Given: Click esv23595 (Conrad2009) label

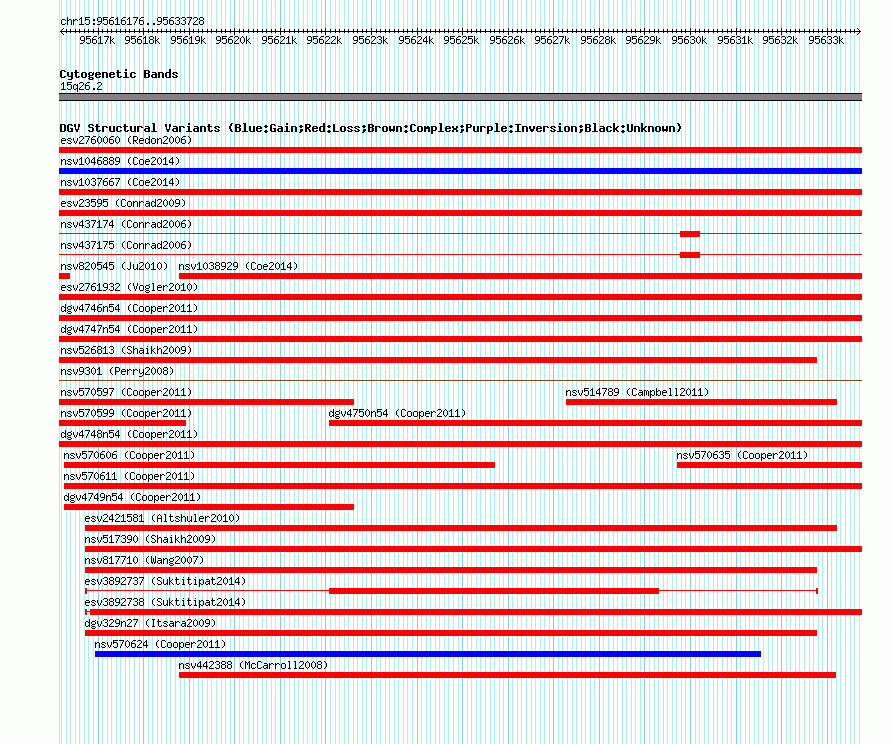Looking at the screenshot, I should (x=123, y=203).
